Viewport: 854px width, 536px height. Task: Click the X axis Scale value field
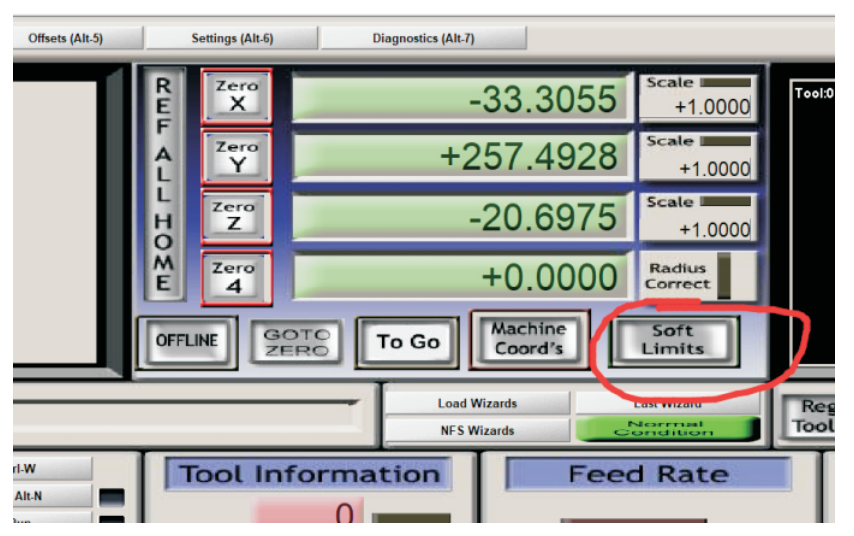(697, 107)
